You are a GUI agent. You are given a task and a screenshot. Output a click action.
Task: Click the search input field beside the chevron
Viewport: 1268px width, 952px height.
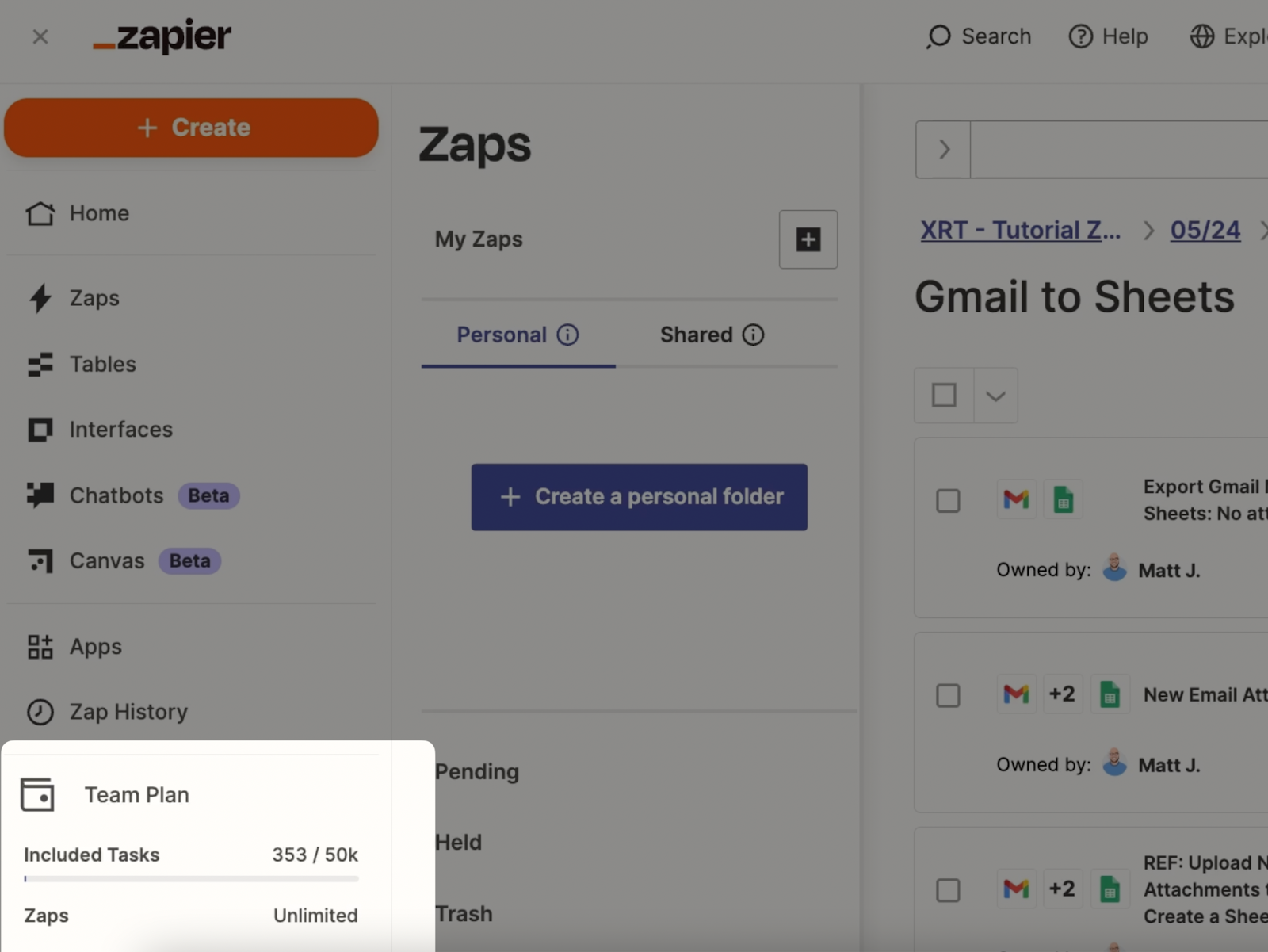pos(1119,149)
